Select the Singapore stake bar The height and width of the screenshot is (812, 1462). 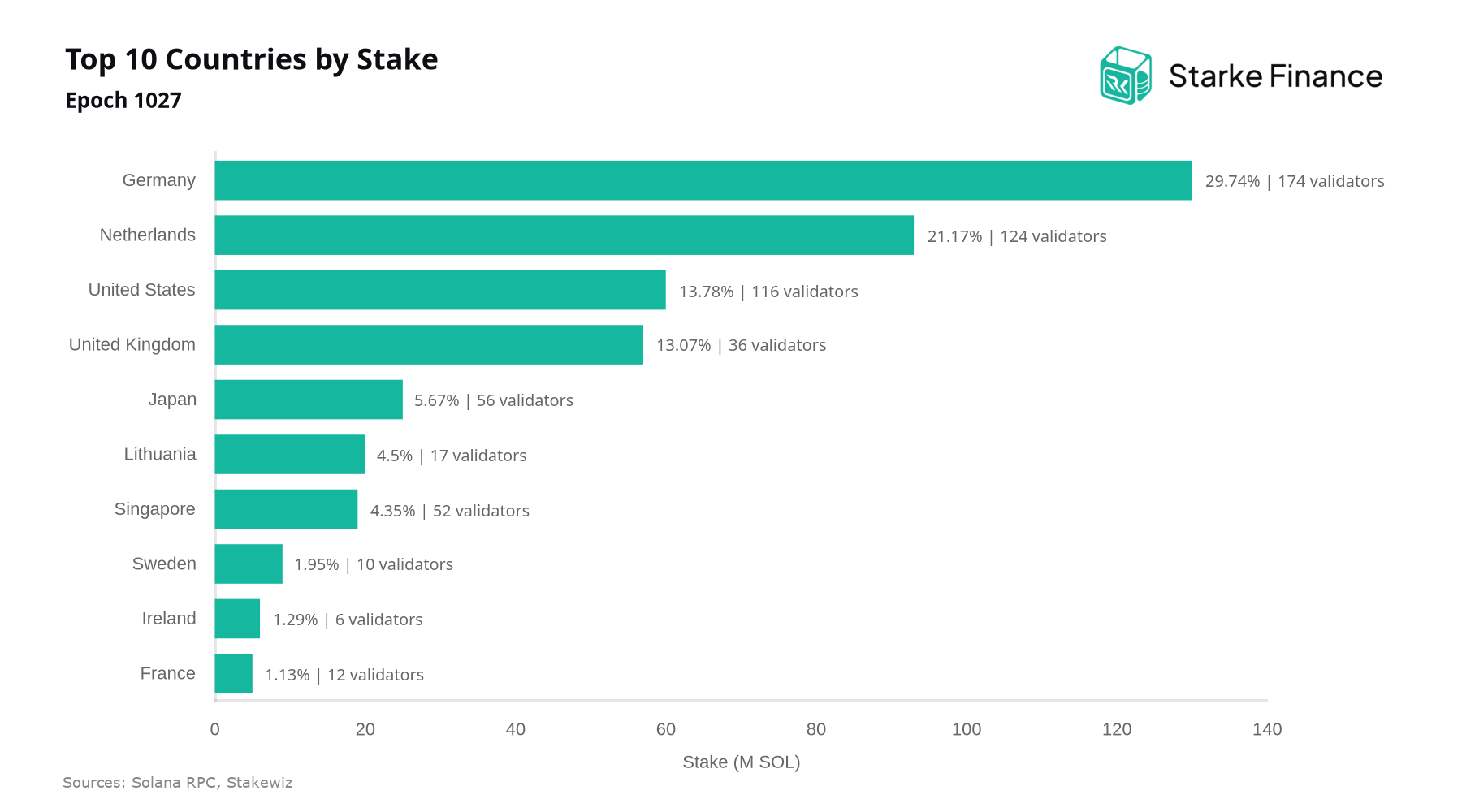point(286,509)
